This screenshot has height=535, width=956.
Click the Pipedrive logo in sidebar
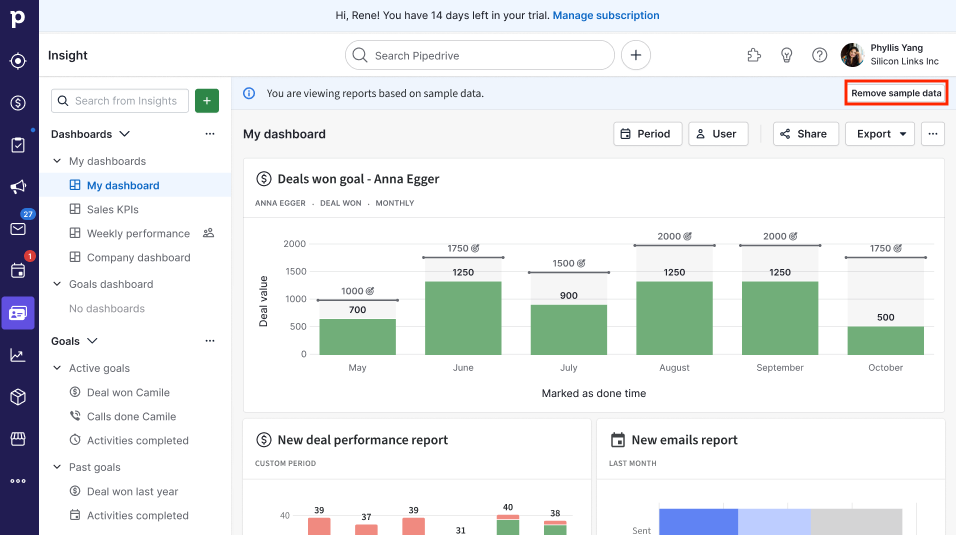[18, 19]
